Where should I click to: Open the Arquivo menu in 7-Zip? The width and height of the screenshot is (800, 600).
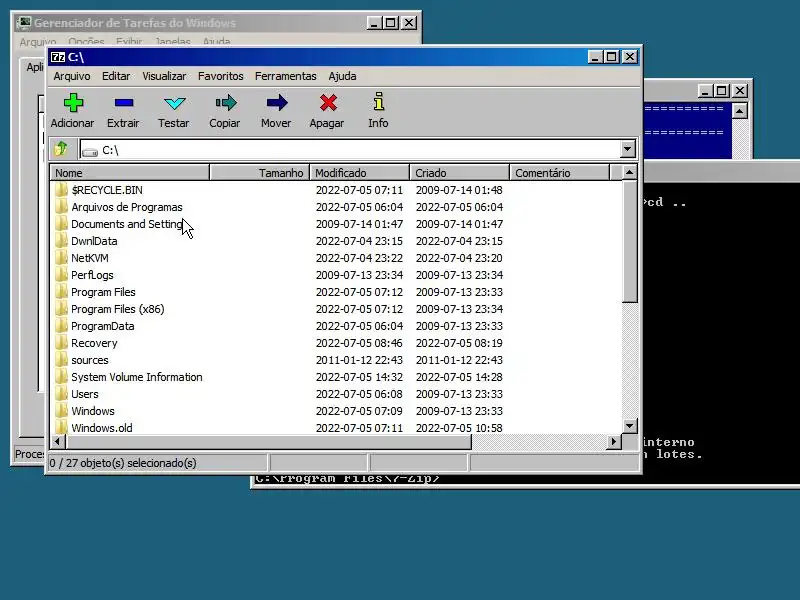pyautogui.click(x=72, y=76)
